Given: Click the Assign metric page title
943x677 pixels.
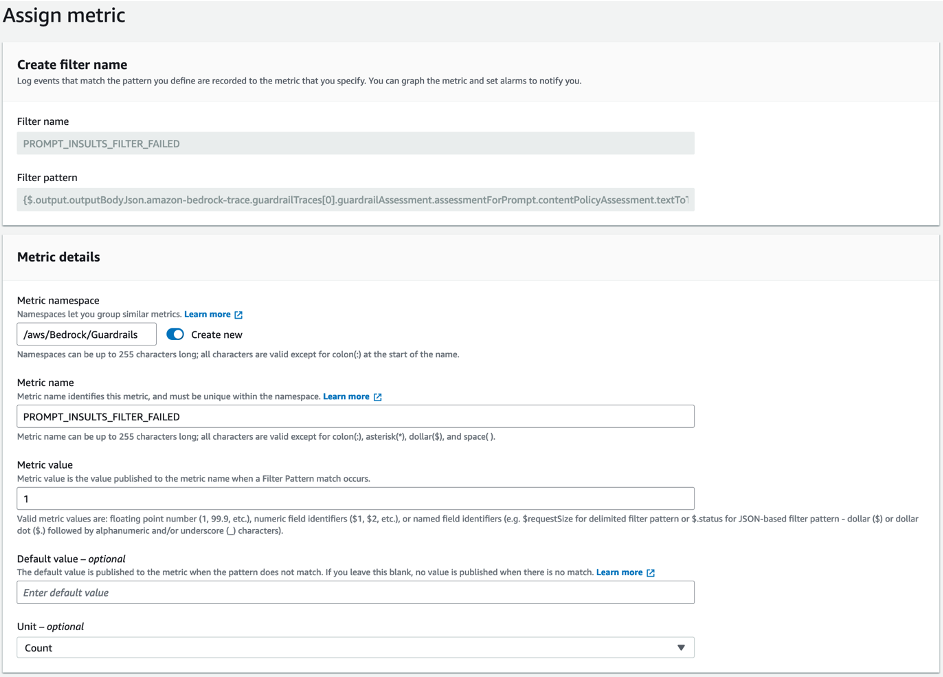Looking at the screenshot, I should point(64,15).
